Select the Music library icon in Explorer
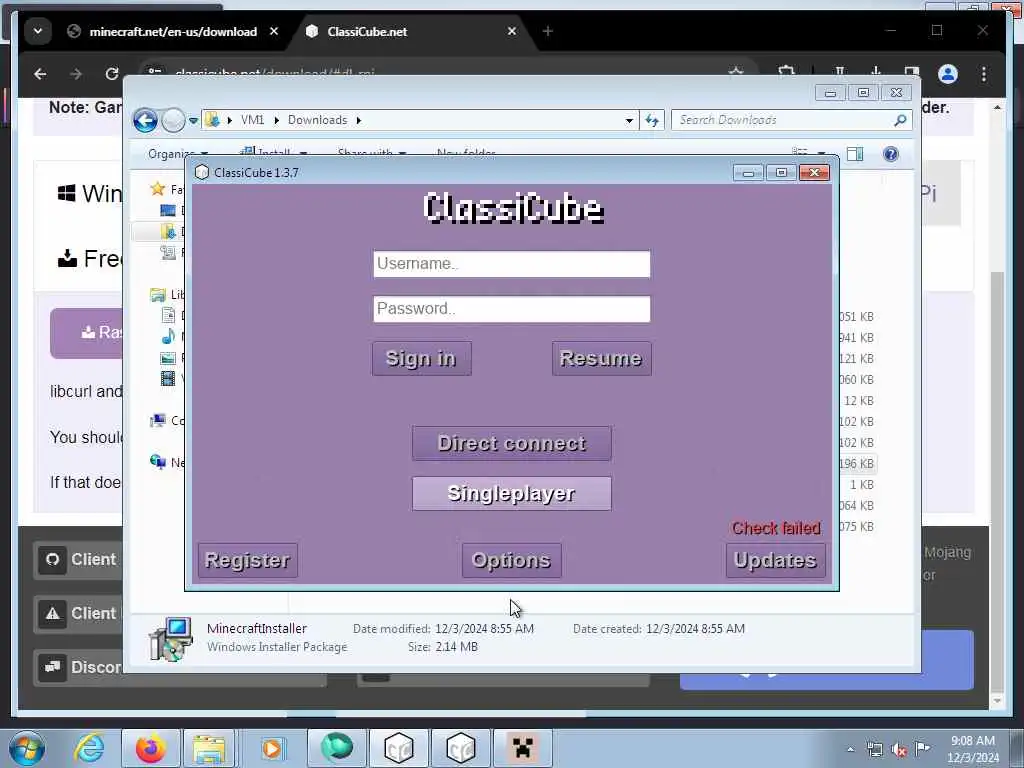1024x768 pixels. 168,337
